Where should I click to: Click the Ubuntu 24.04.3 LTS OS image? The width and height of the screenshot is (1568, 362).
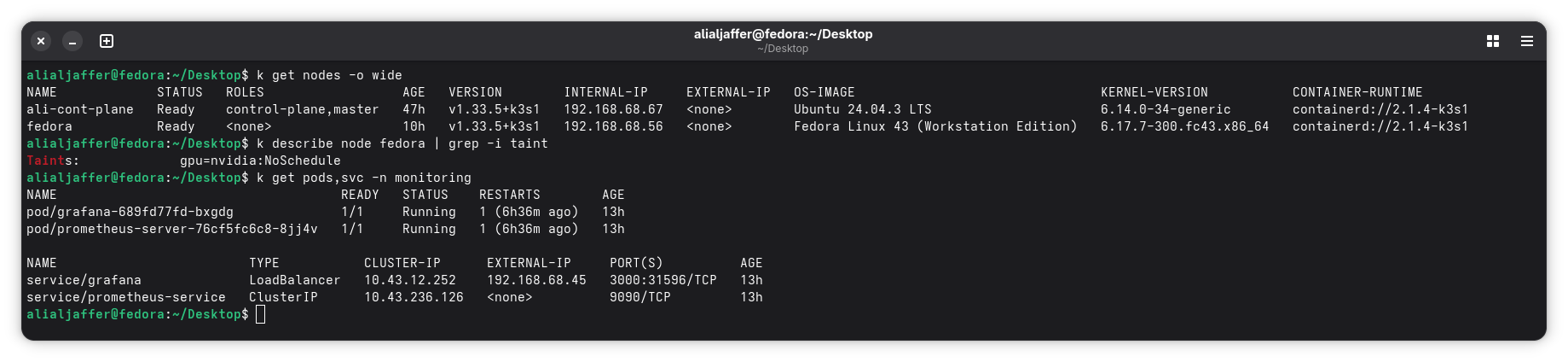862,109
